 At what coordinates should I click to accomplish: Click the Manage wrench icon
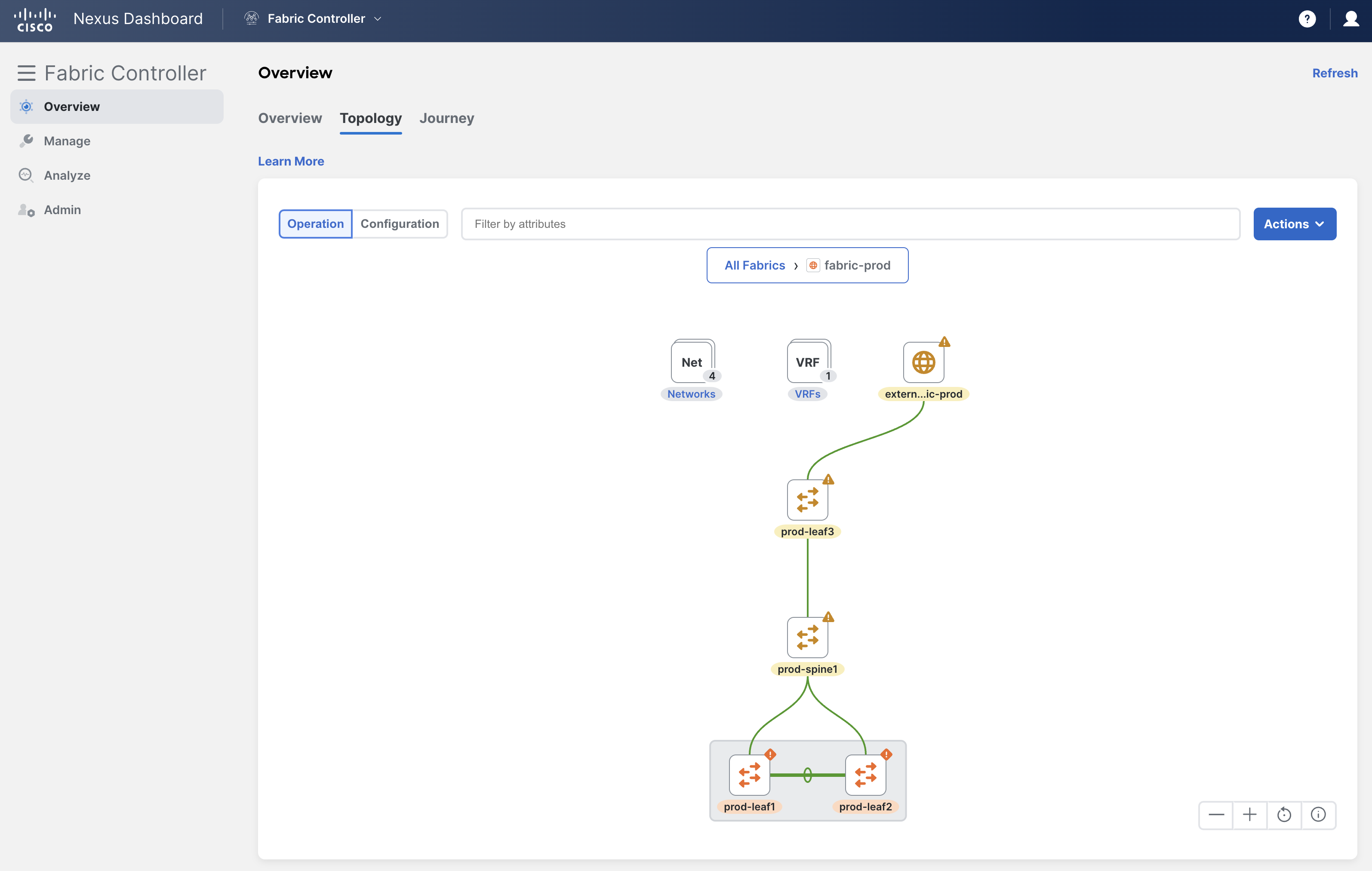26,141
